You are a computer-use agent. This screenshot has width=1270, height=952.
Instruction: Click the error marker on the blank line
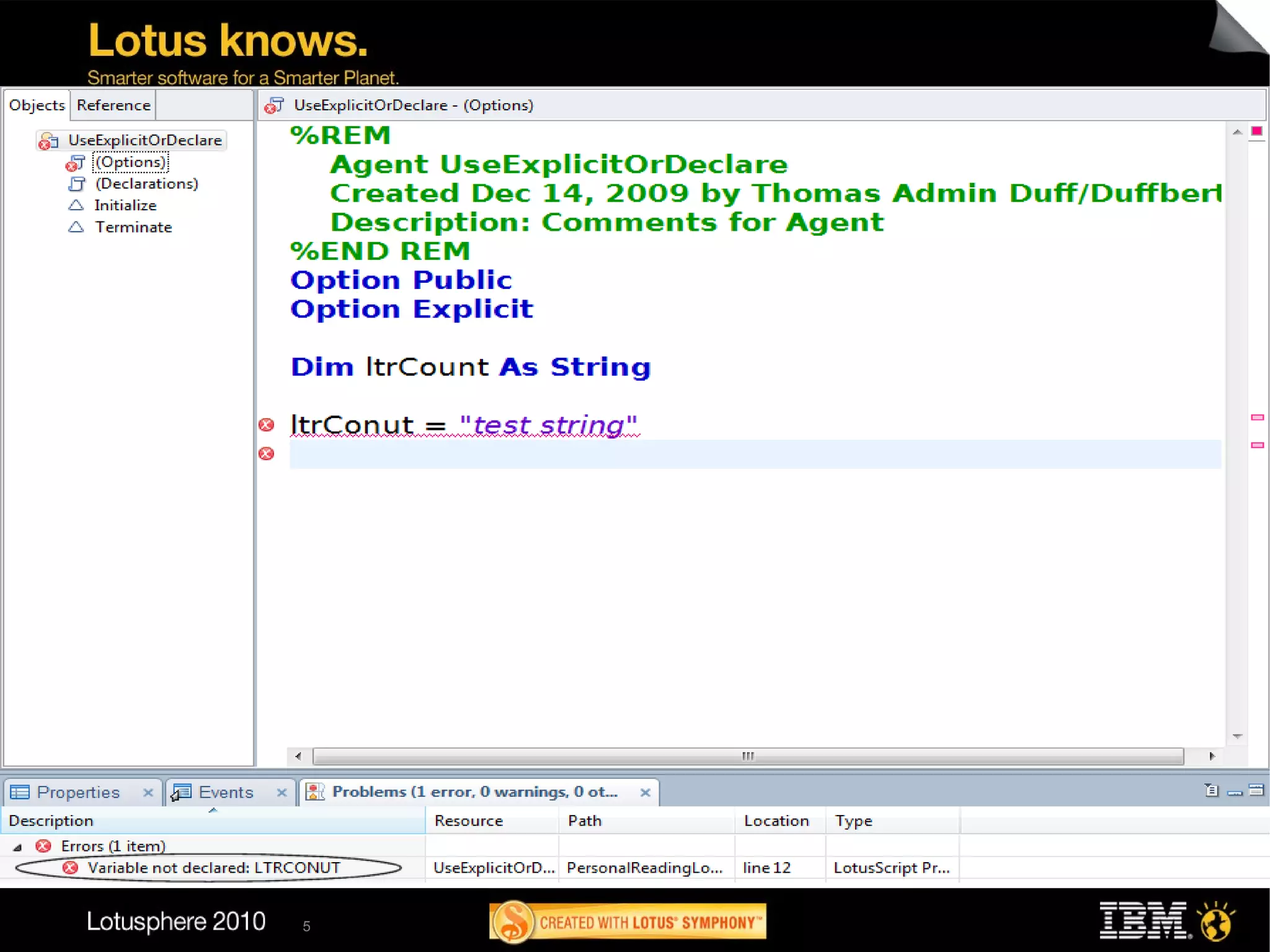tap(267, 454)
